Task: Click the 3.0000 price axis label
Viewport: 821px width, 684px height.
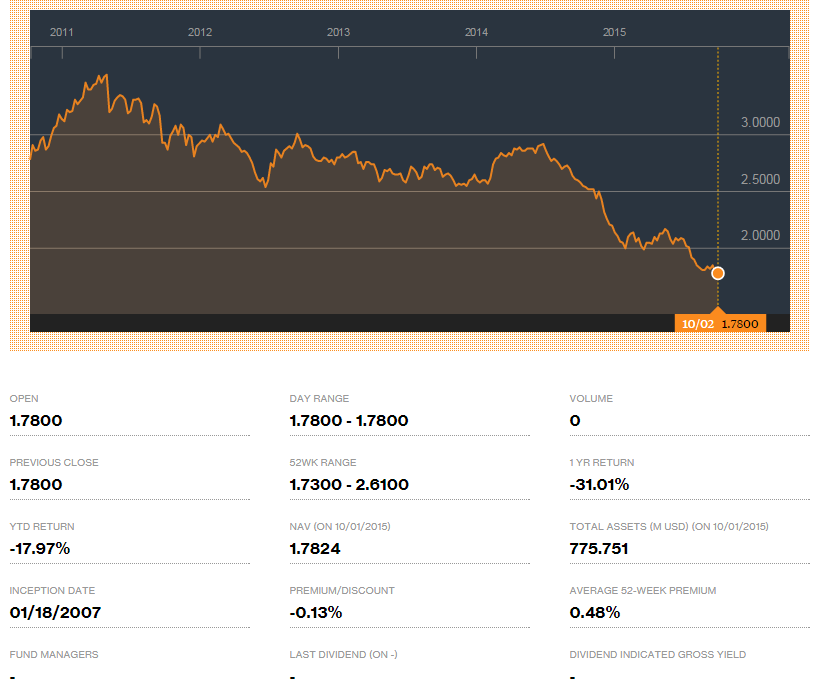Action: pyautogui.click(x=760, y=123)
